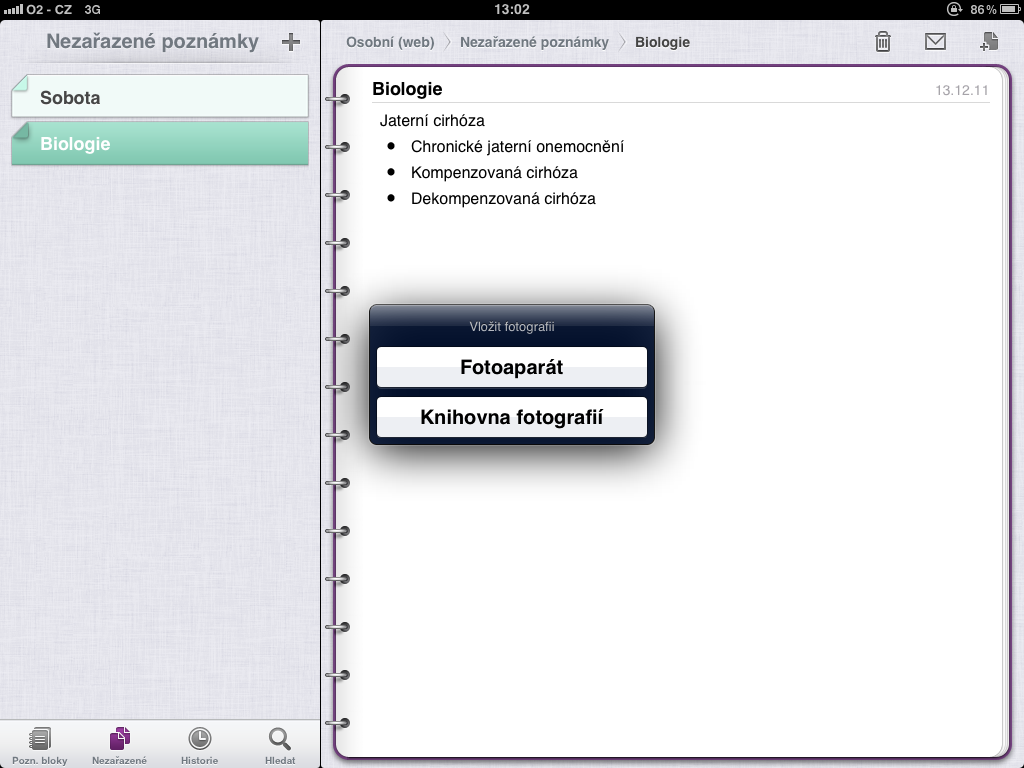Go to Nezařazené poznámky breadcrumb
Viewport: 1024px width, 768px height.
[x=534, y=42]
